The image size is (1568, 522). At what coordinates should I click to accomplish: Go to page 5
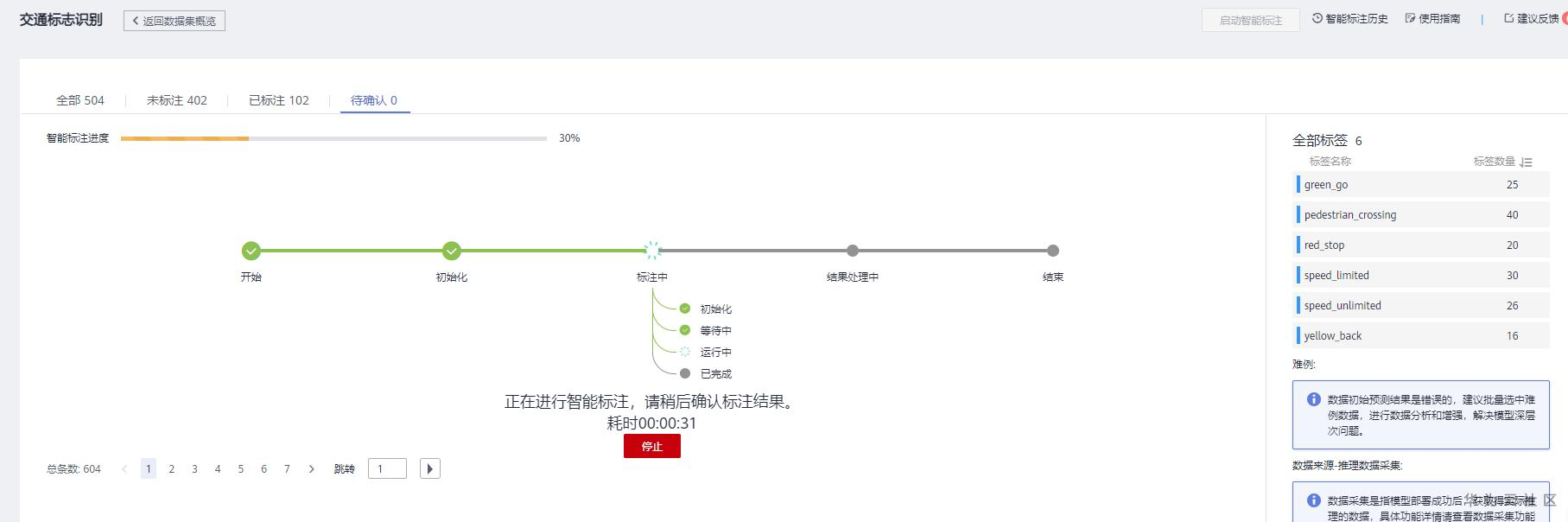pos(241,469)
